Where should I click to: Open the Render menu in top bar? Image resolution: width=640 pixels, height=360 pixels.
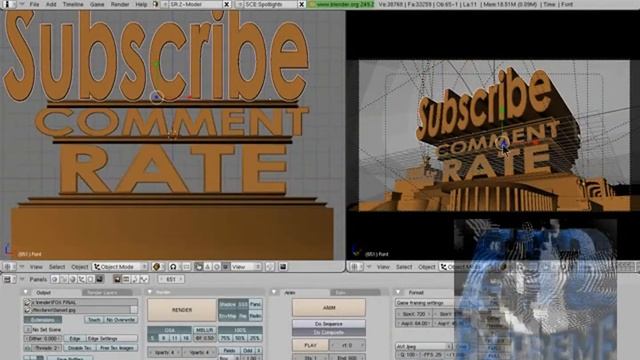[120, 4]
